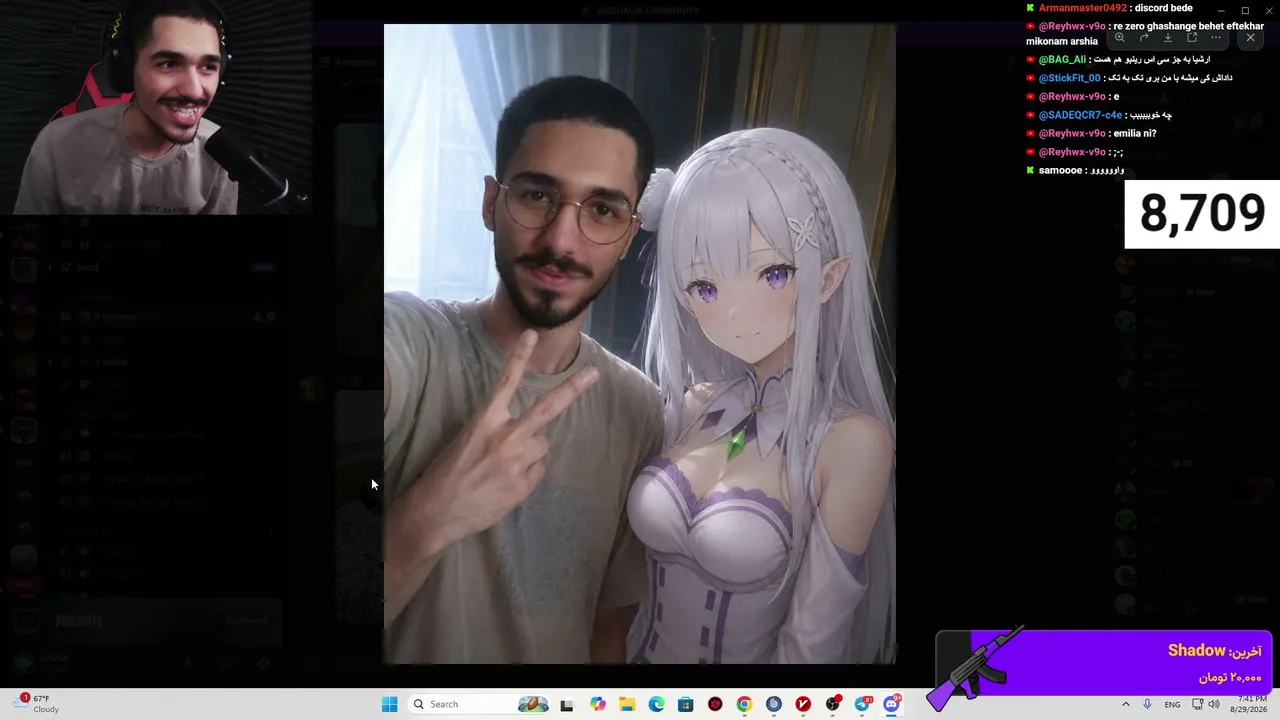Click the 're zero ghashange' chat message
The width and height of the screenshot is (1280, 720).
1145,33
